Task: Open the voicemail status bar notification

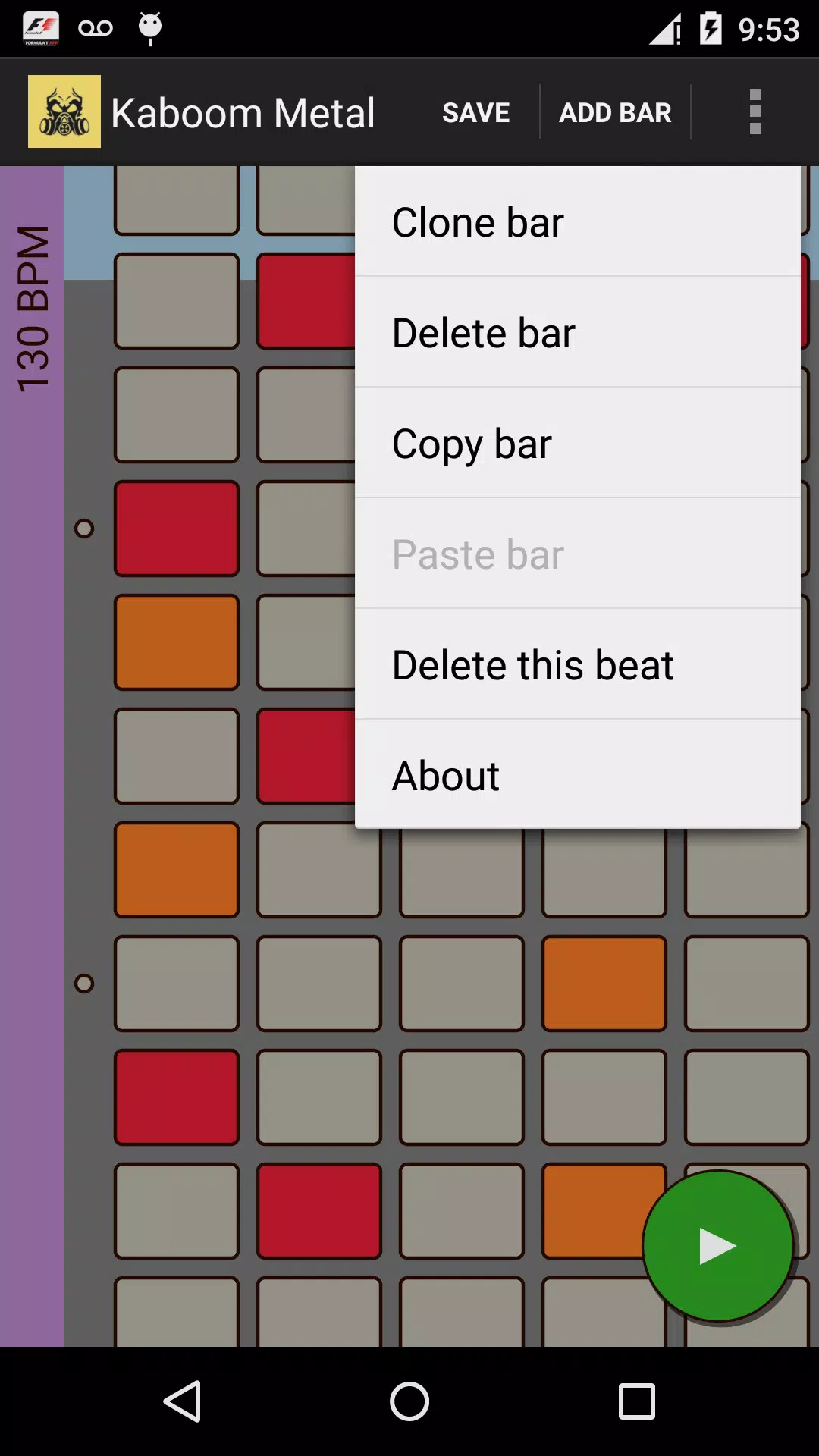Action: tap(96, 29)
